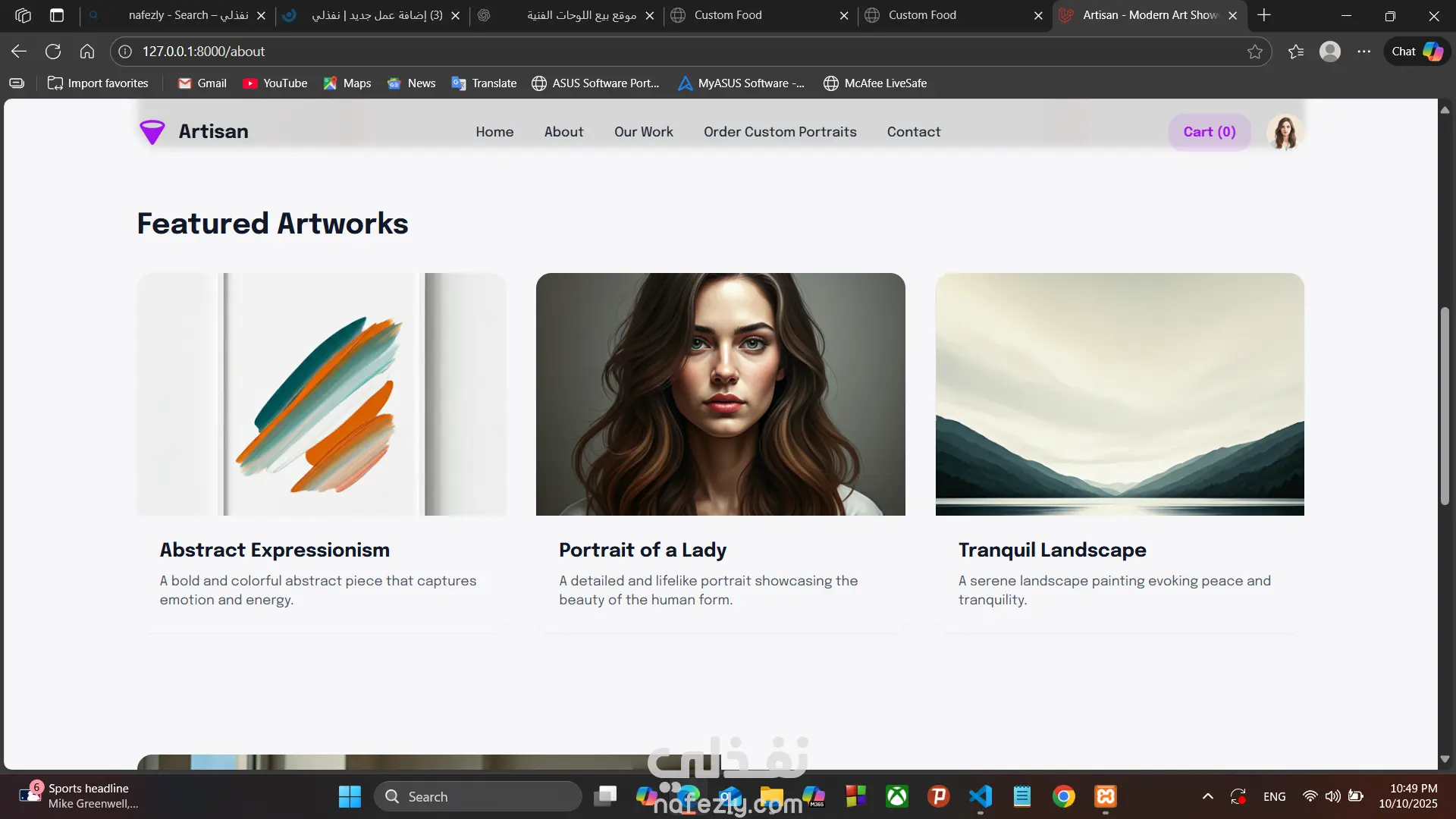Open the tab actions menu icon
Image resolution: width=1456 pixels, height=819 pixels.
[57, 15]
